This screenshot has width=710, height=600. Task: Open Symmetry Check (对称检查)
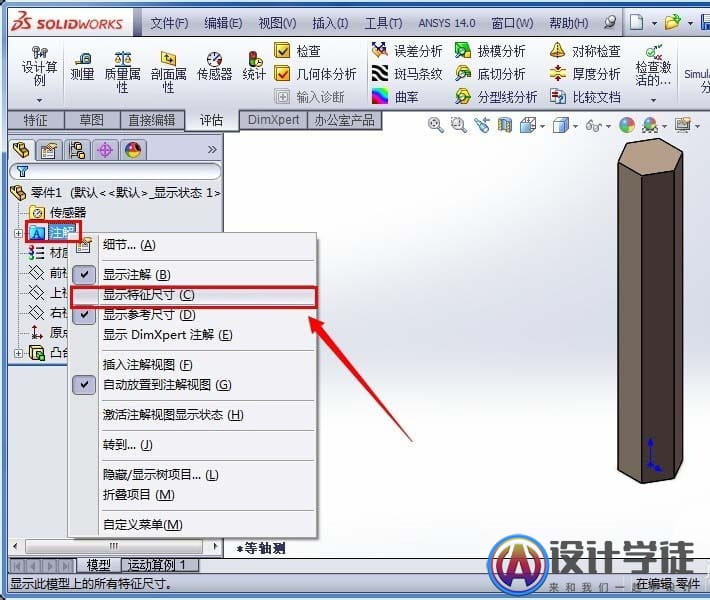(x=585, y=51)
